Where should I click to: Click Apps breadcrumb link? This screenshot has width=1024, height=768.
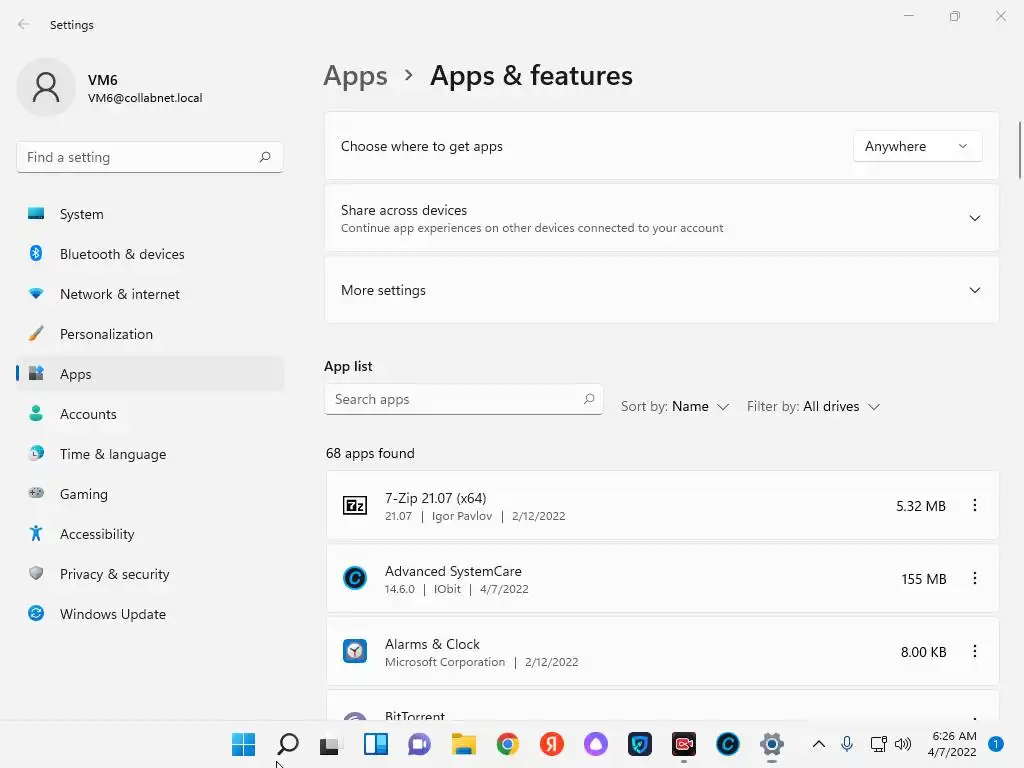355,76
